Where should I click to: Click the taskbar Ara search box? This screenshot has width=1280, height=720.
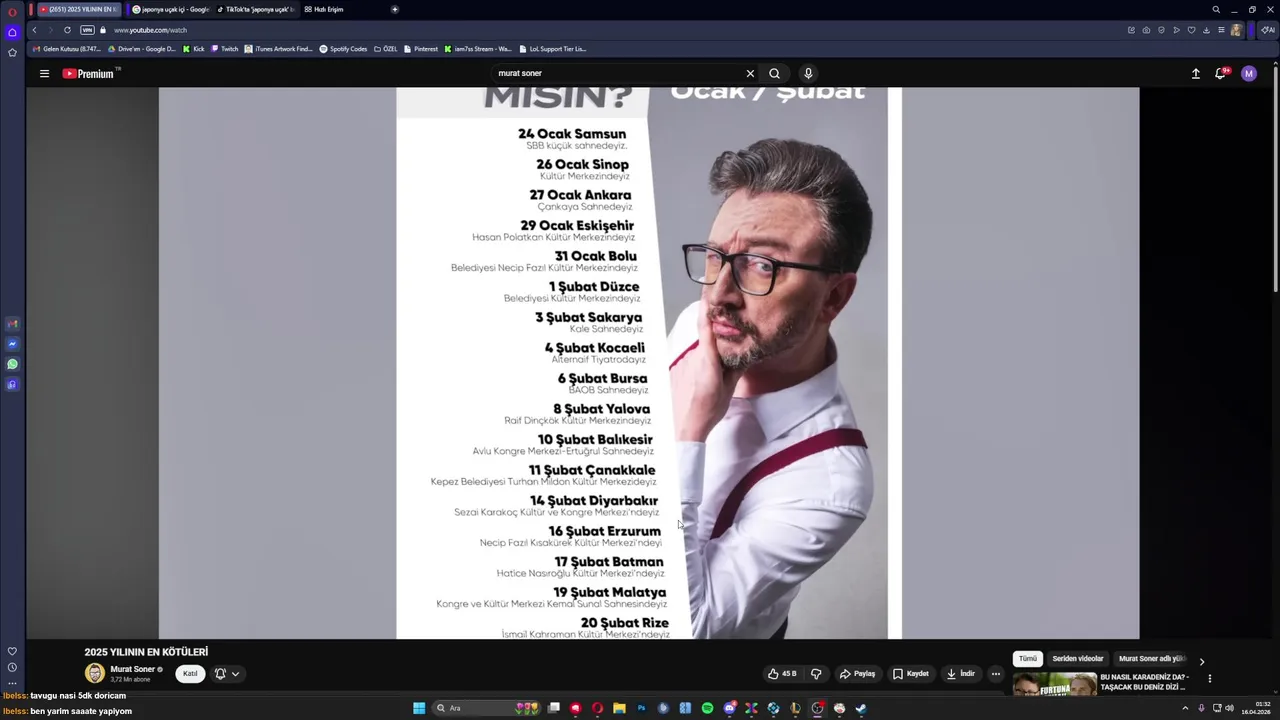click(487, 708)
